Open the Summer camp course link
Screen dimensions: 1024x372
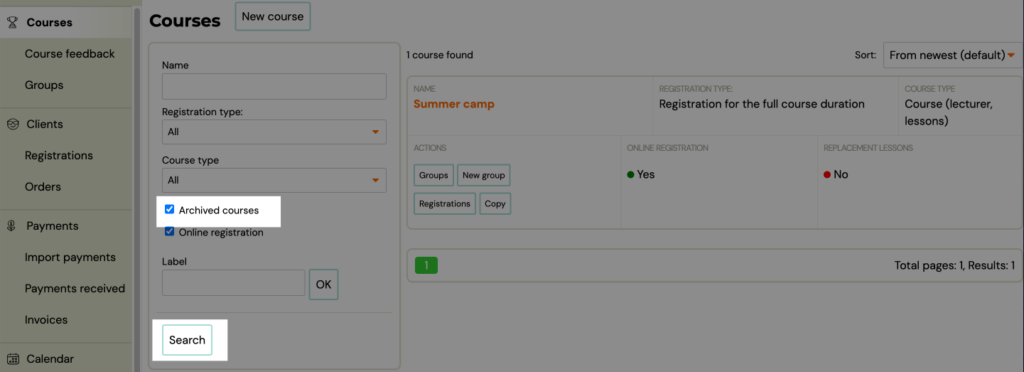[x=454, y=104]
